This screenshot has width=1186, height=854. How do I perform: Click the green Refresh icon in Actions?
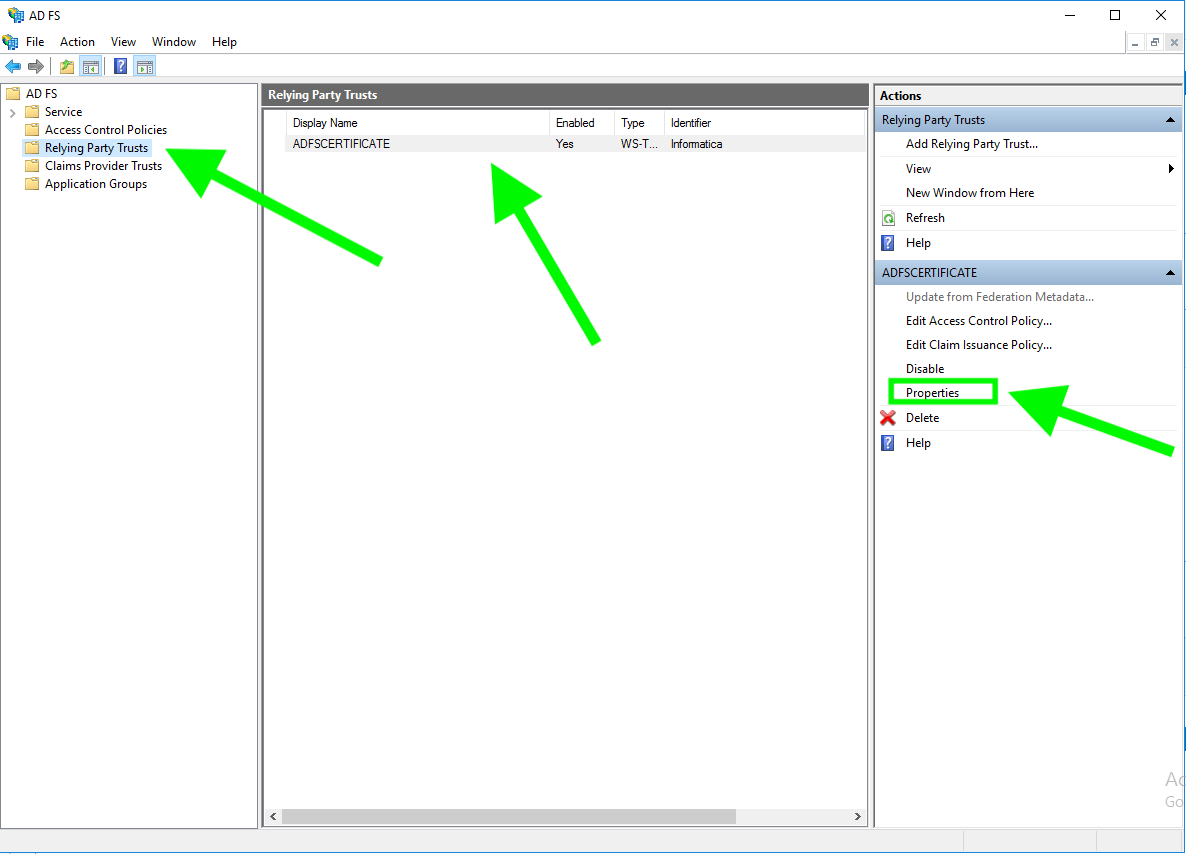point(888,218)
